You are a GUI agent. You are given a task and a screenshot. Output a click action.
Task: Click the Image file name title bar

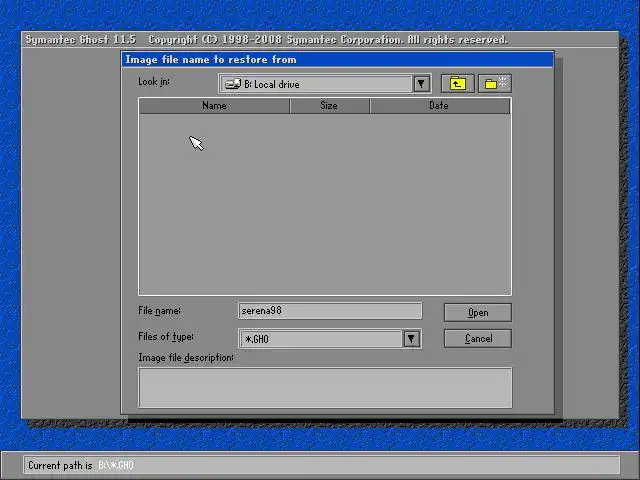(x=337, y=60)
